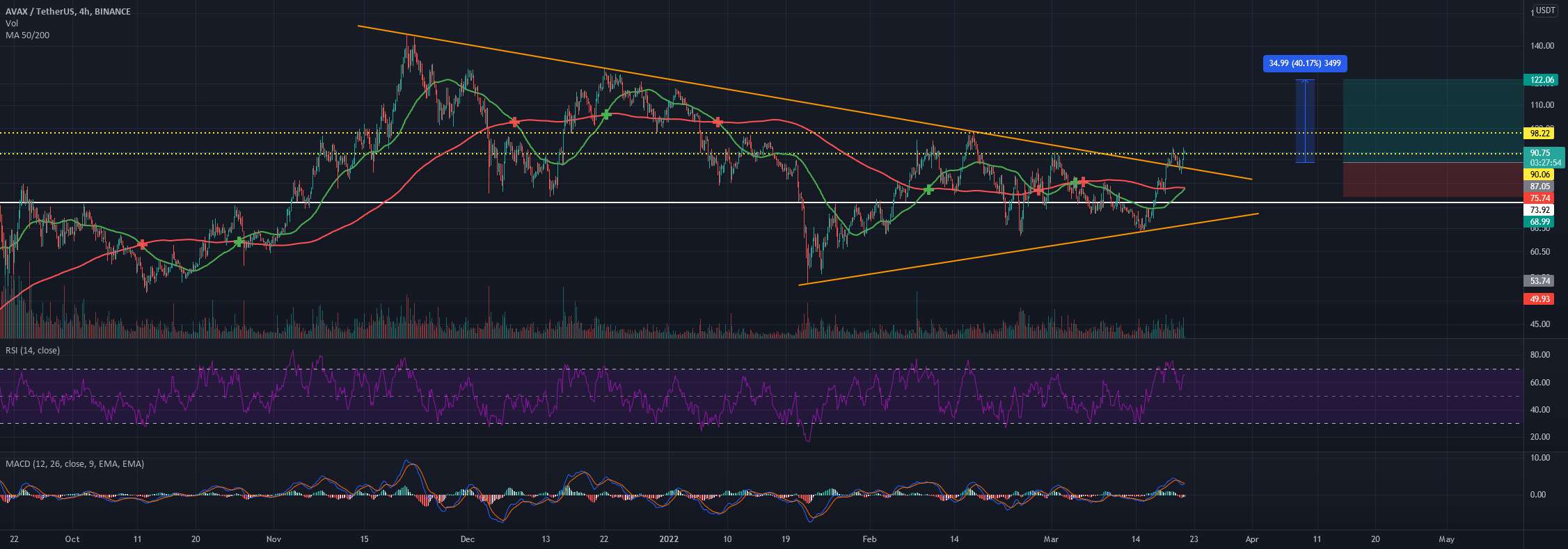Click the yellow 98.22 price tag
The width and height of the screenshot is (1568, 549).
(x=1539, y=133)
